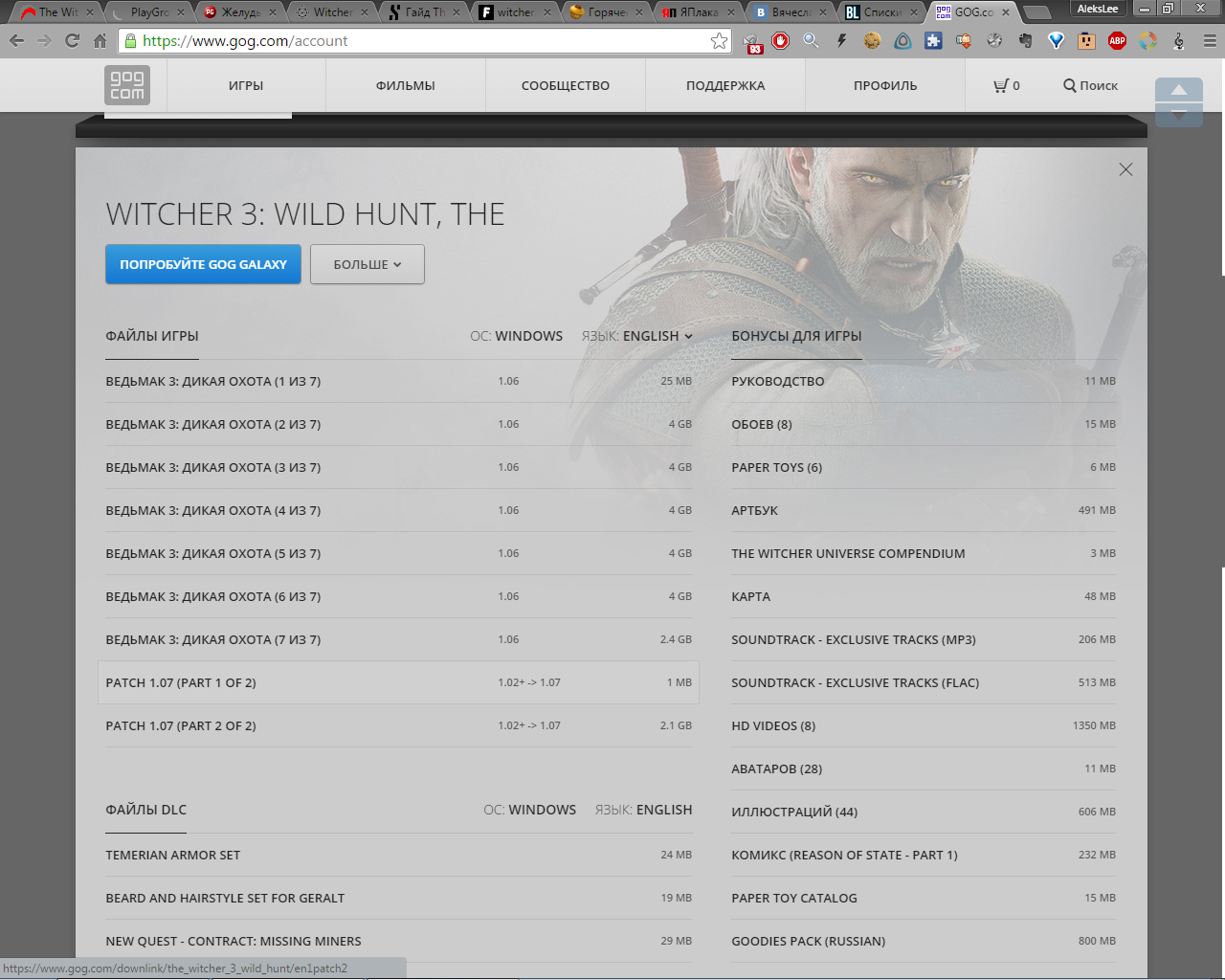Go to the browser home page
1225x980 pixels.
(100, 41)
